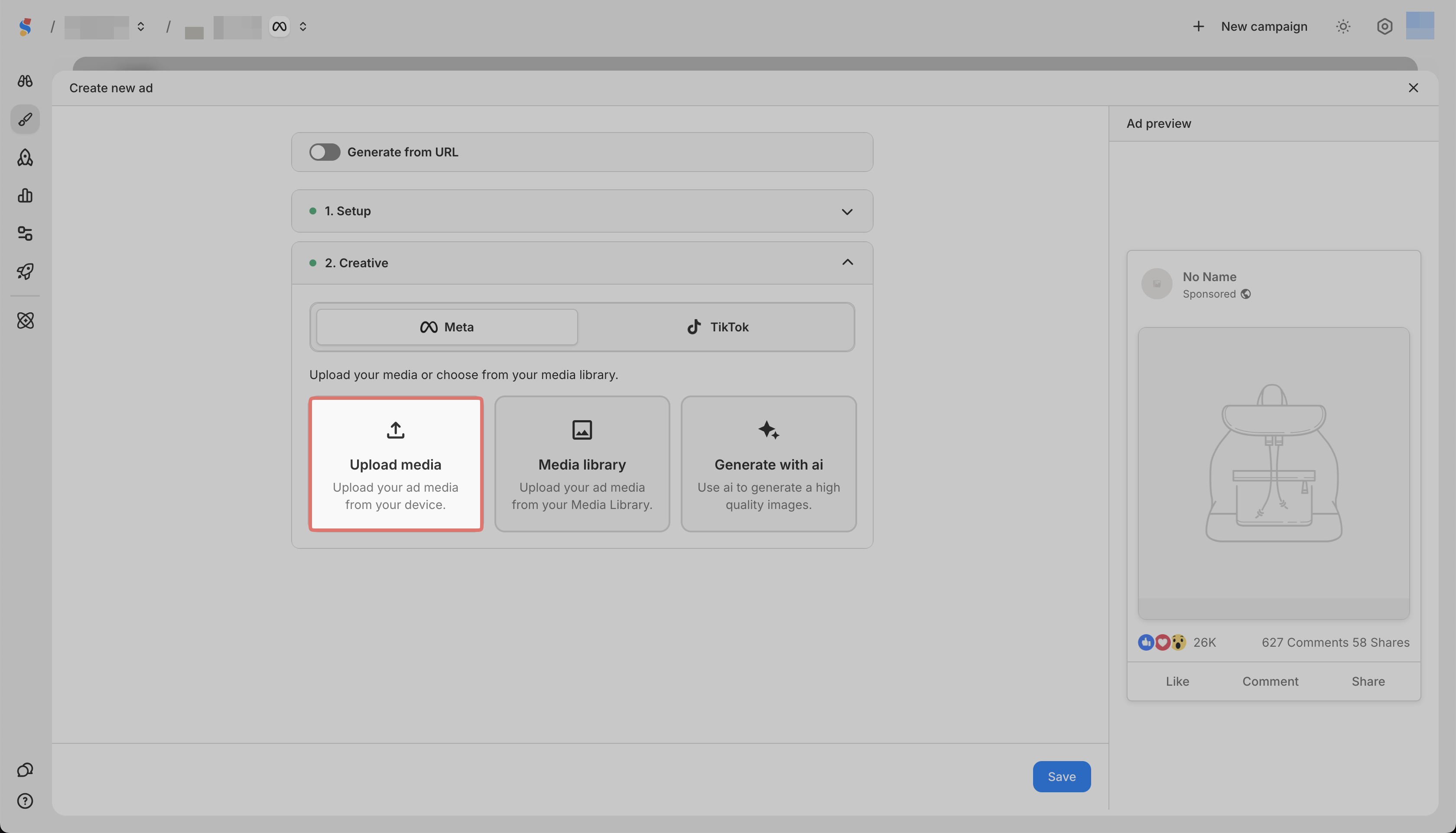Switch to the TikTok tab
Image resolution: width=1456 pixels, height=833 pixels.
click(x=717, y=327)
